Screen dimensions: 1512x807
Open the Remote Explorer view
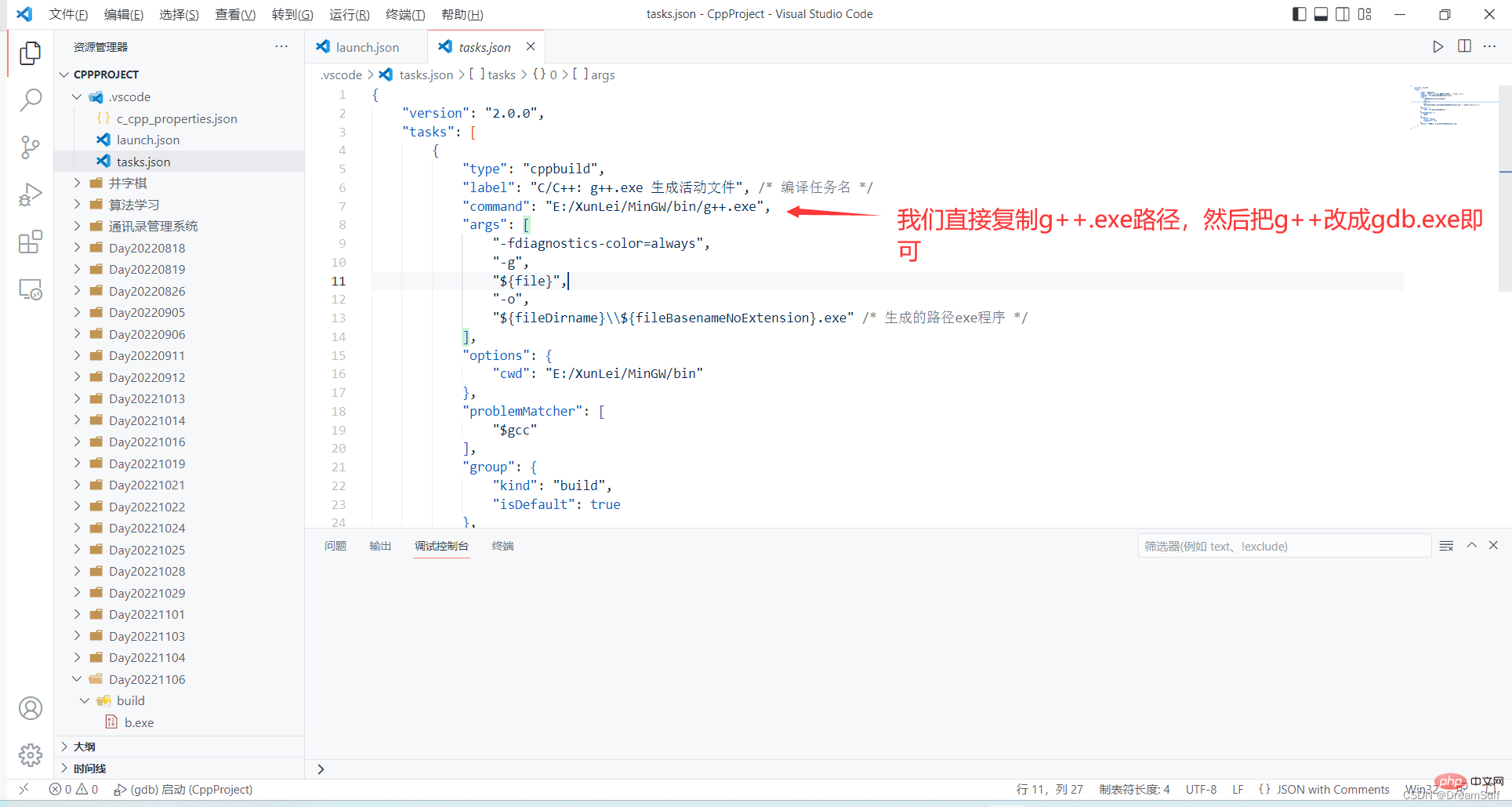(30, 290)
